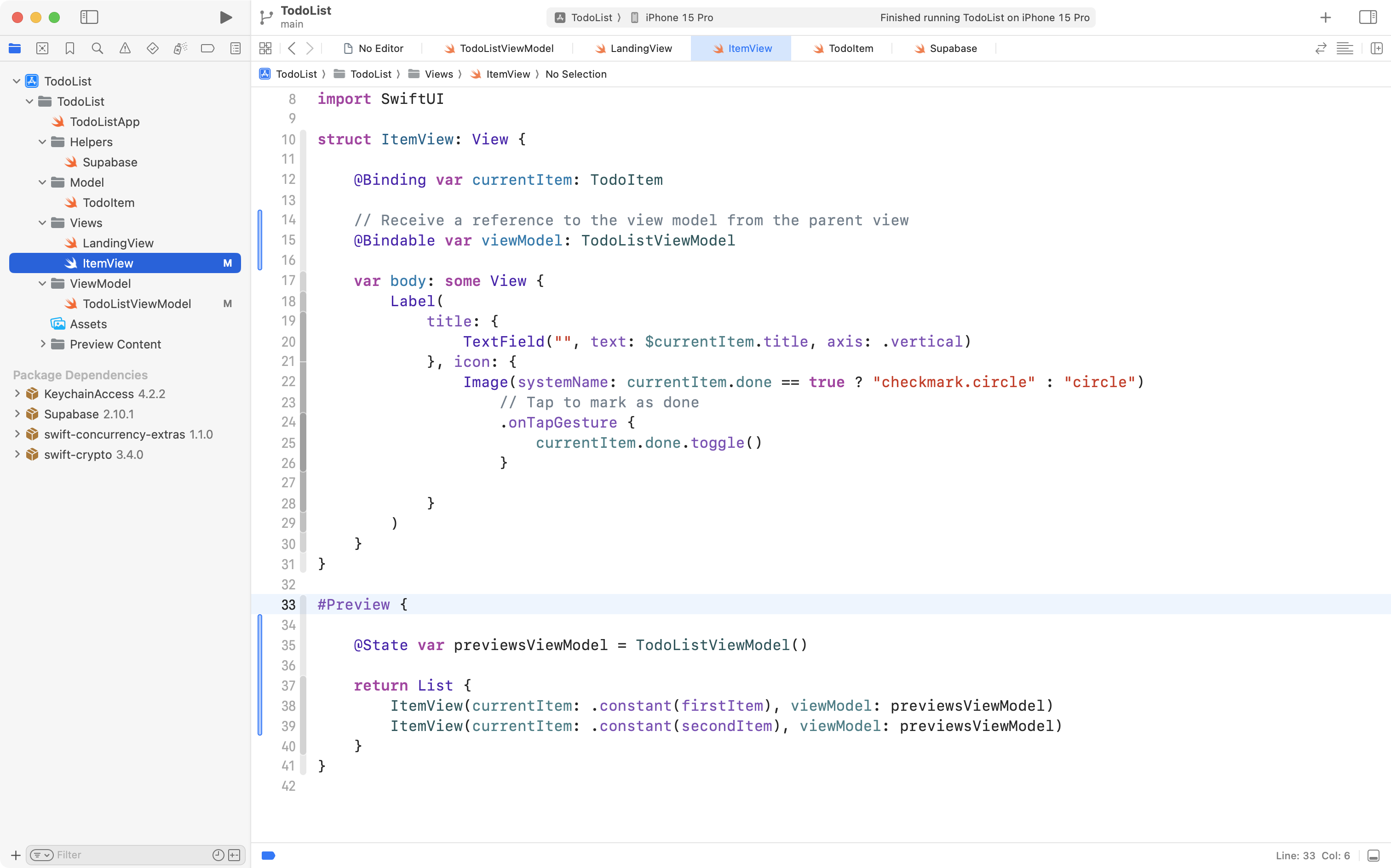Expand the Preview Content group
The image size is (1391, 868).
pos(42,344)
